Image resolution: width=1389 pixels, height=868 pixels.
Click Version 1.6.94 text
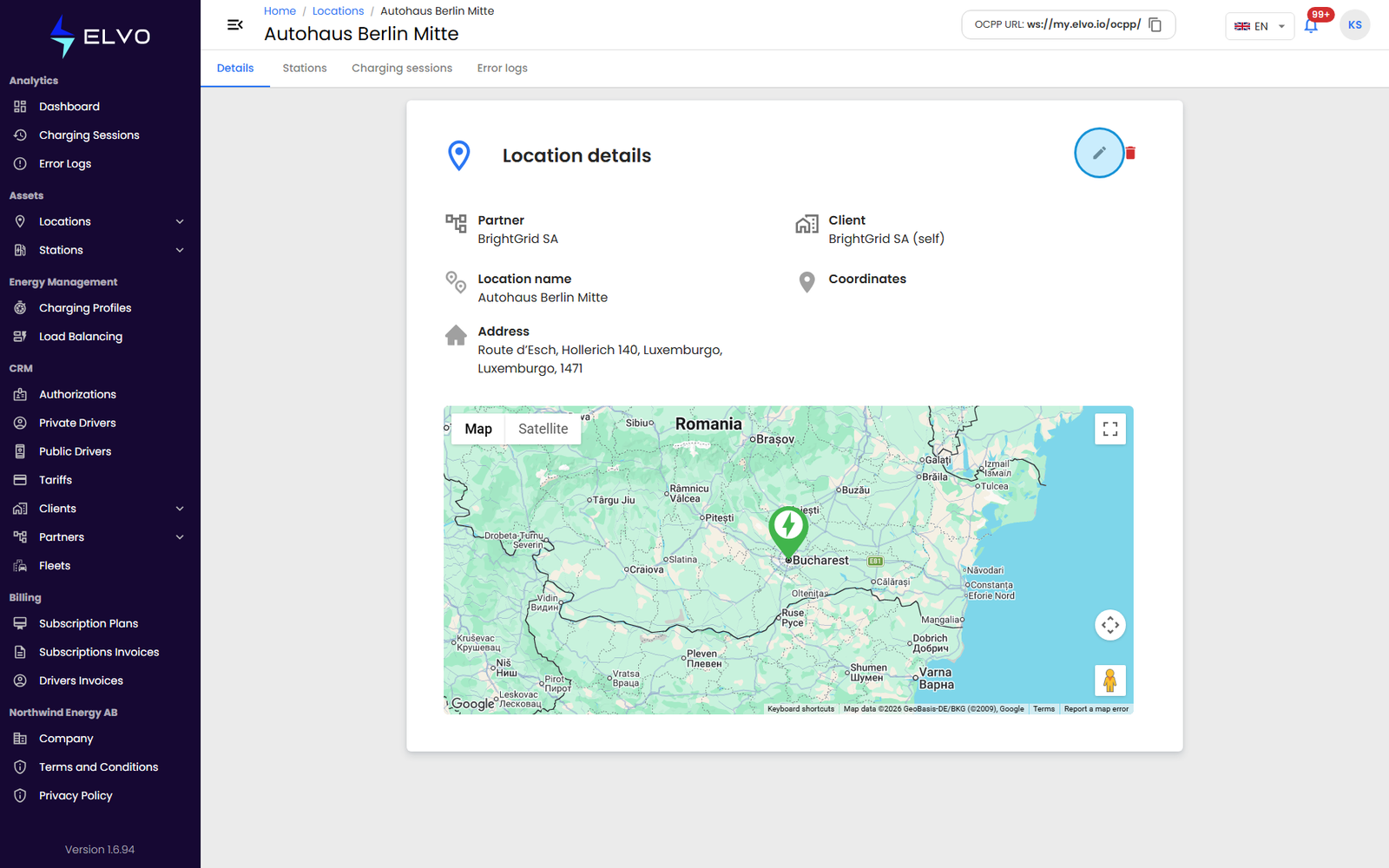point(100,850)
